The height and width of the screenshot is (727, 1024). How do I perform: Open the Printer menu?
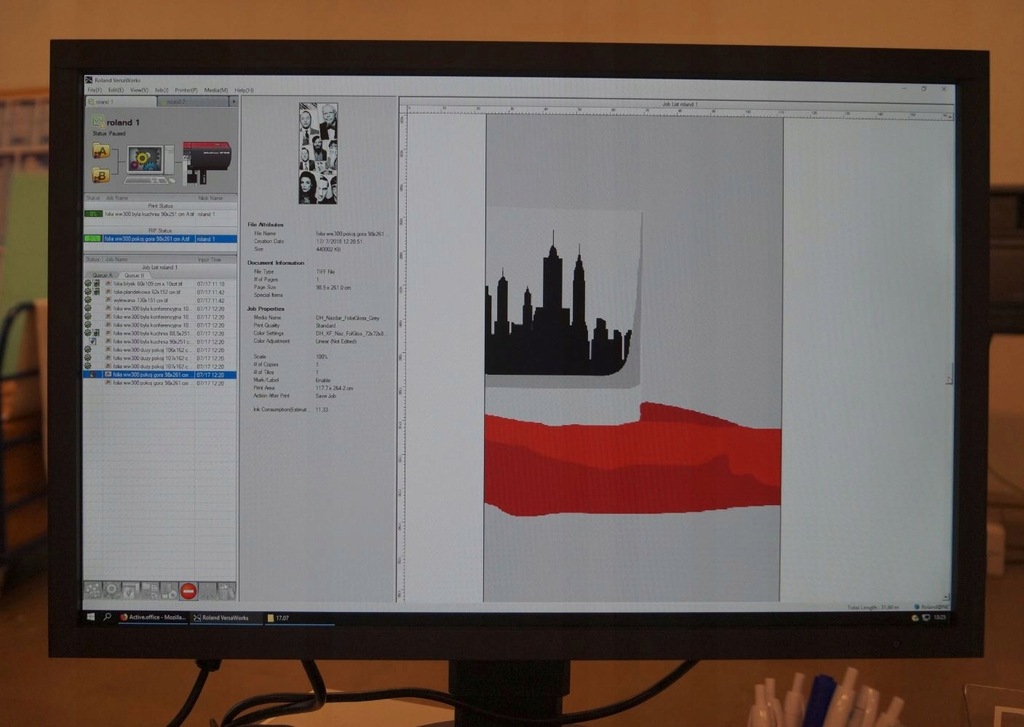[x=186, y=90]
